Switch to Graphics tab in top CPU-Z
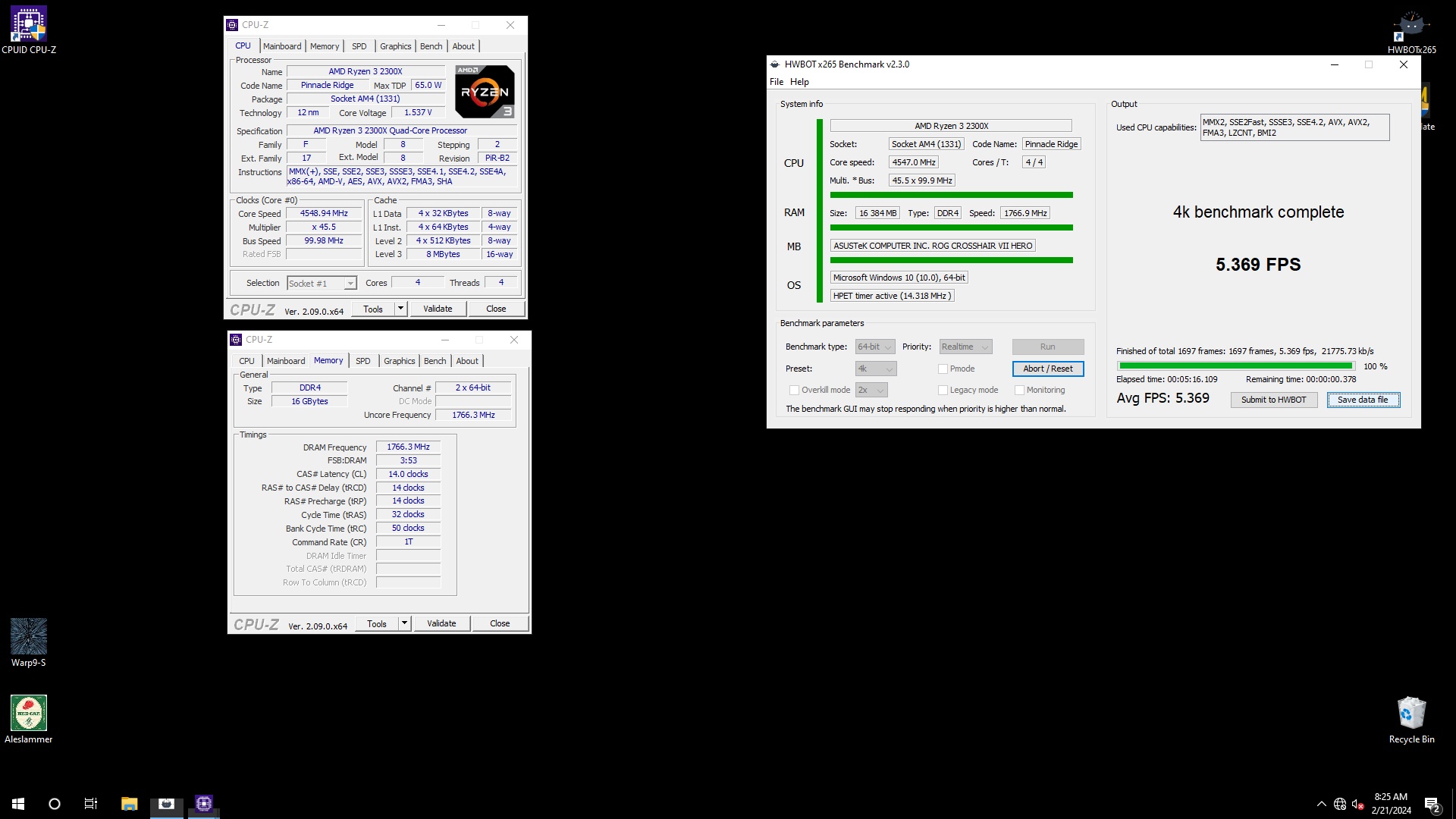Screen dimensions: 1456x819 tap(396, 46)
